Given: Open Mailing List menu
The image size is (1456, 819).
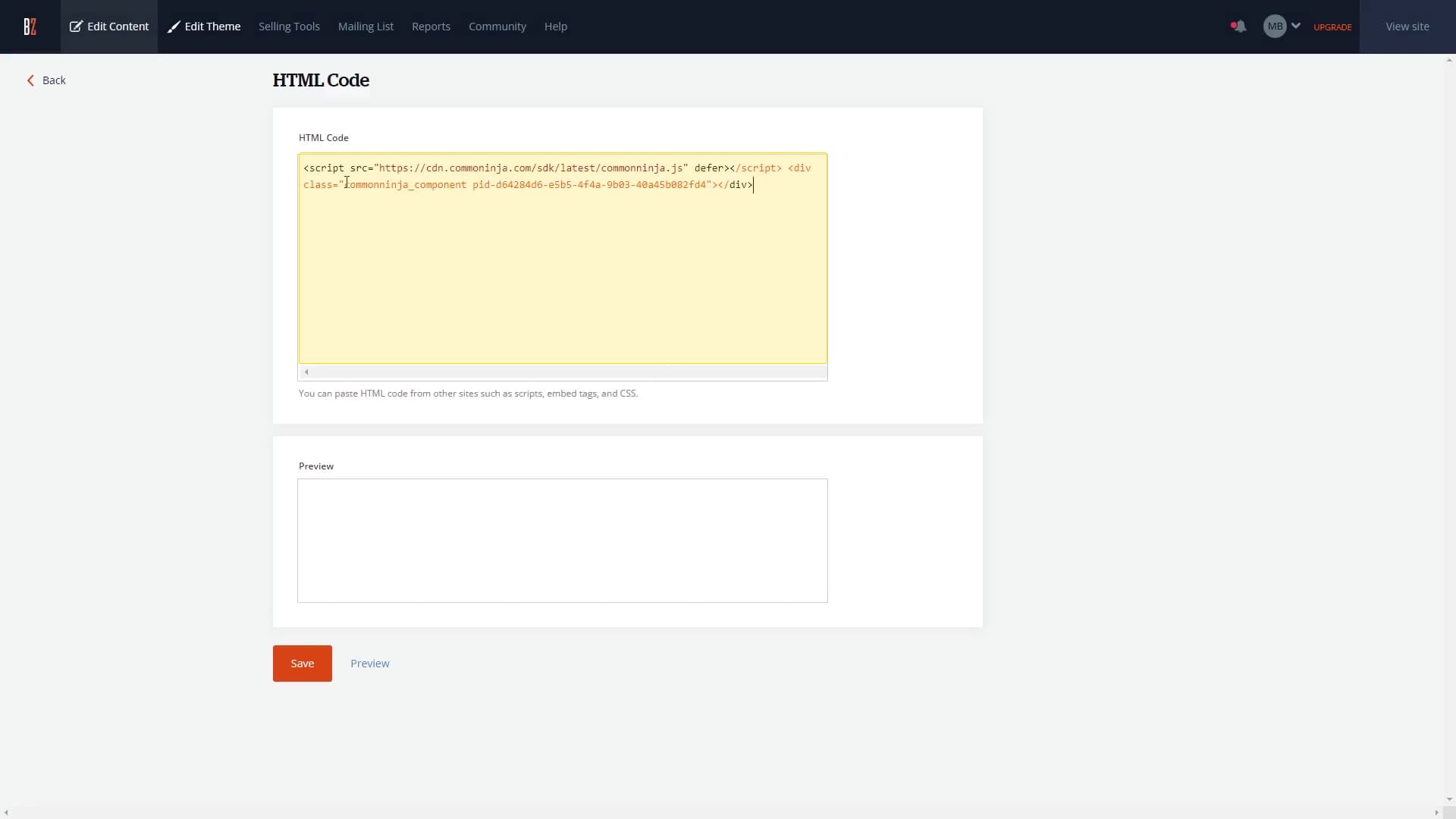Looking at the screenshot, I should (x=366, y=27).
